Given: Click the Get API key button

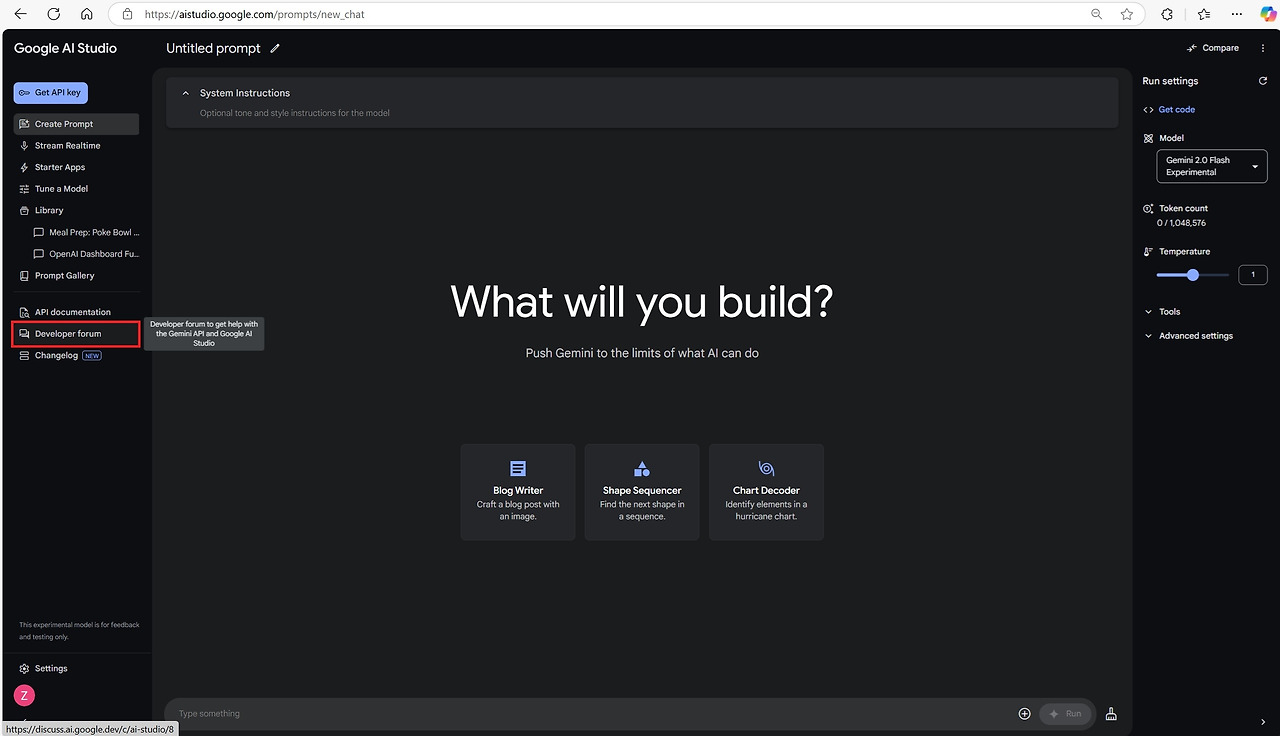Looking at the screenshot, I should (x=51, y=93).
